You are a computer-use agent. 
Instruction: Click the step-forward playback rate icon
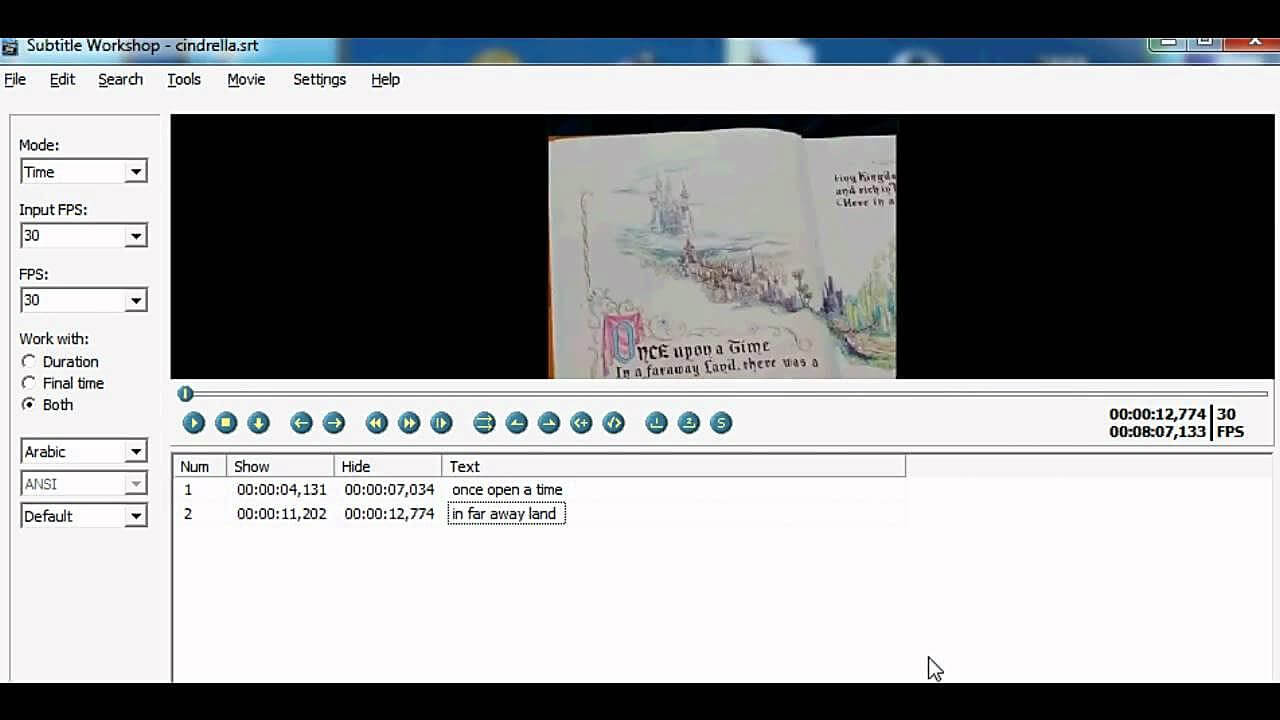pos(441,423)
